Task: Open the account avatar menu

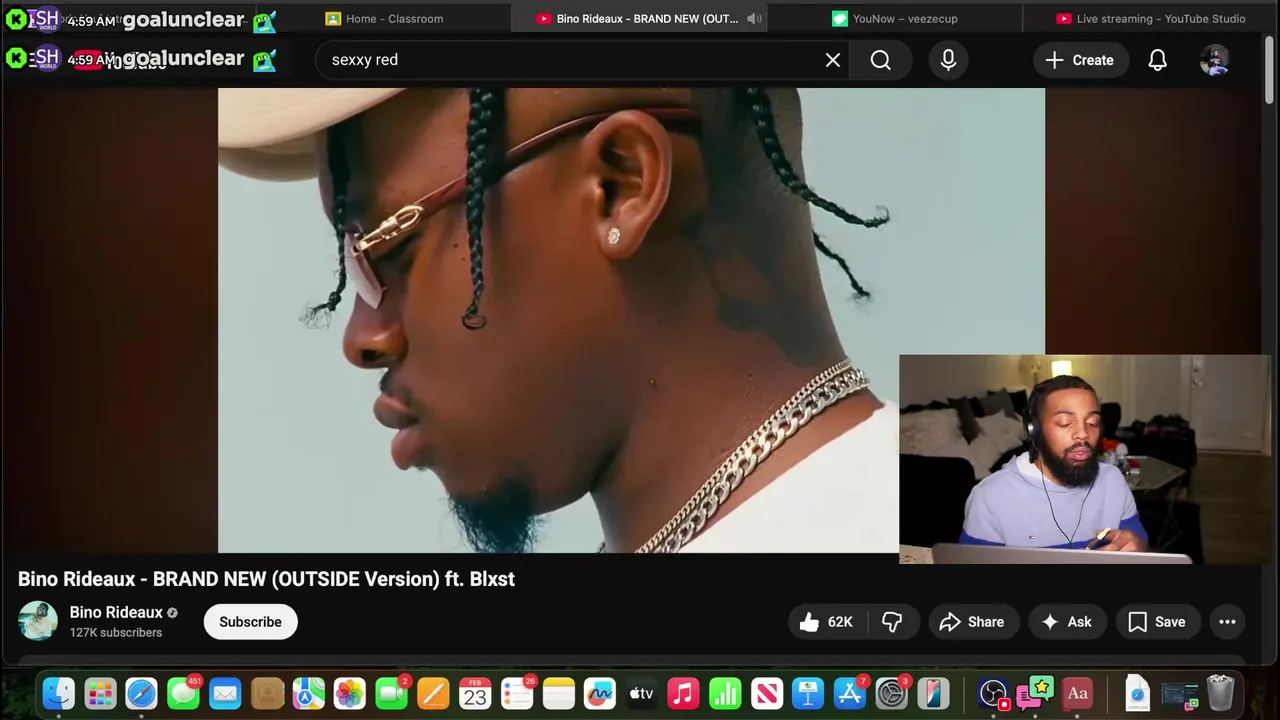Action: pyautogui.click(x=1214, y=60)
